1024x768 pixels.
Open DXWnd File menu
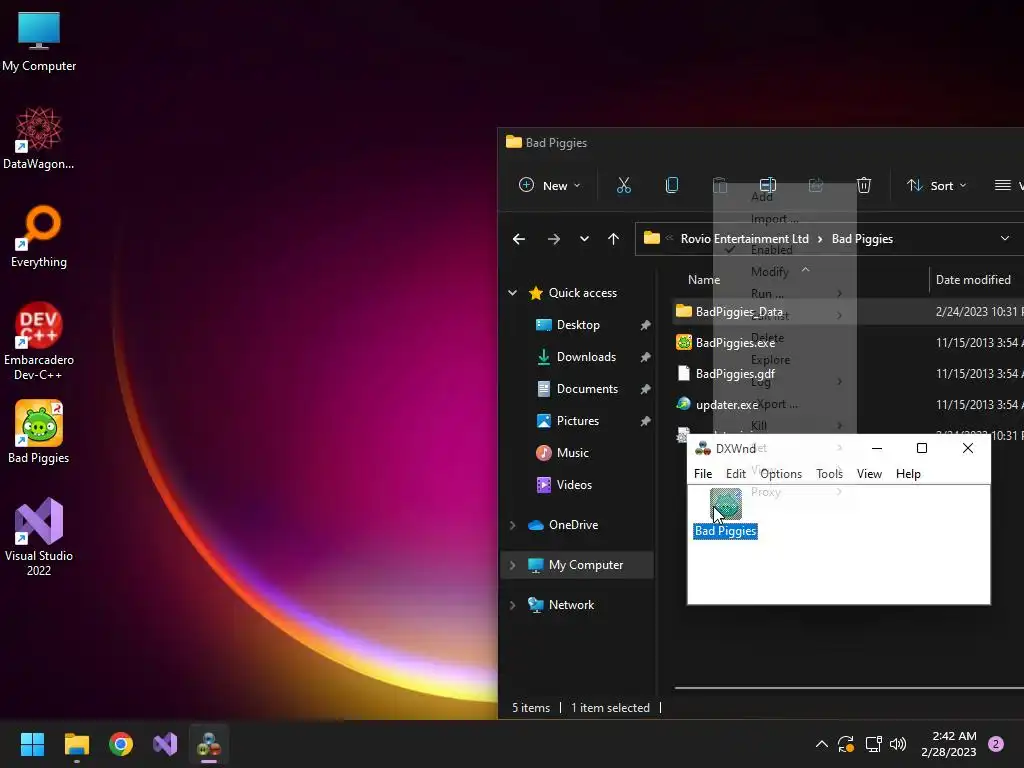pos(703,473)
